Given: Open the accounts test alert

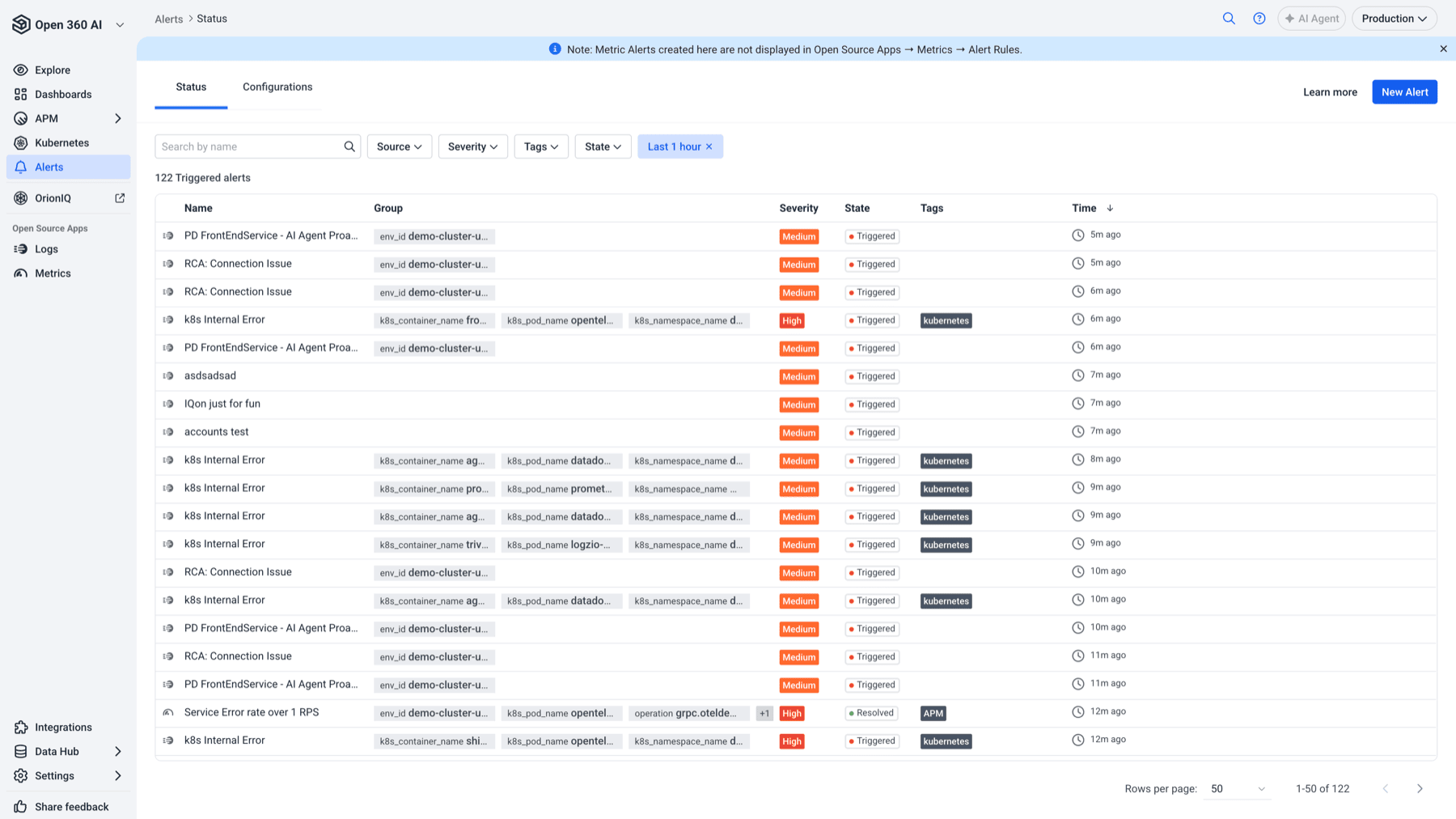Looking at the screenshot, I should pos(216,432).
